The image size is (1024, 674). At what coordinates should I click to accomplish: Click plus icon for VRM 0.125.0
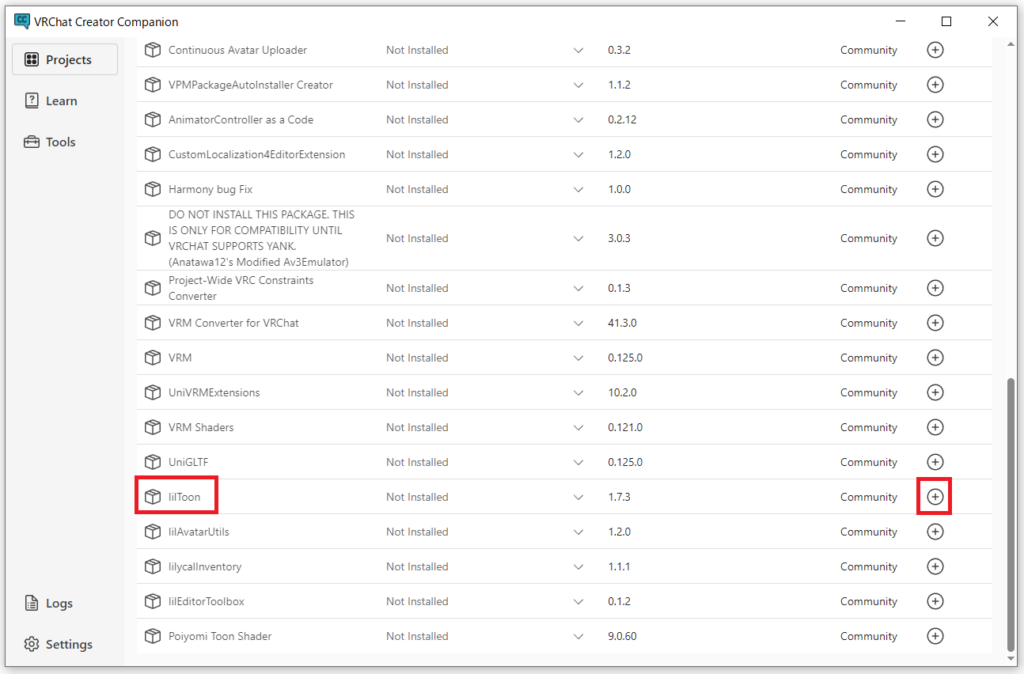point(935,358)
